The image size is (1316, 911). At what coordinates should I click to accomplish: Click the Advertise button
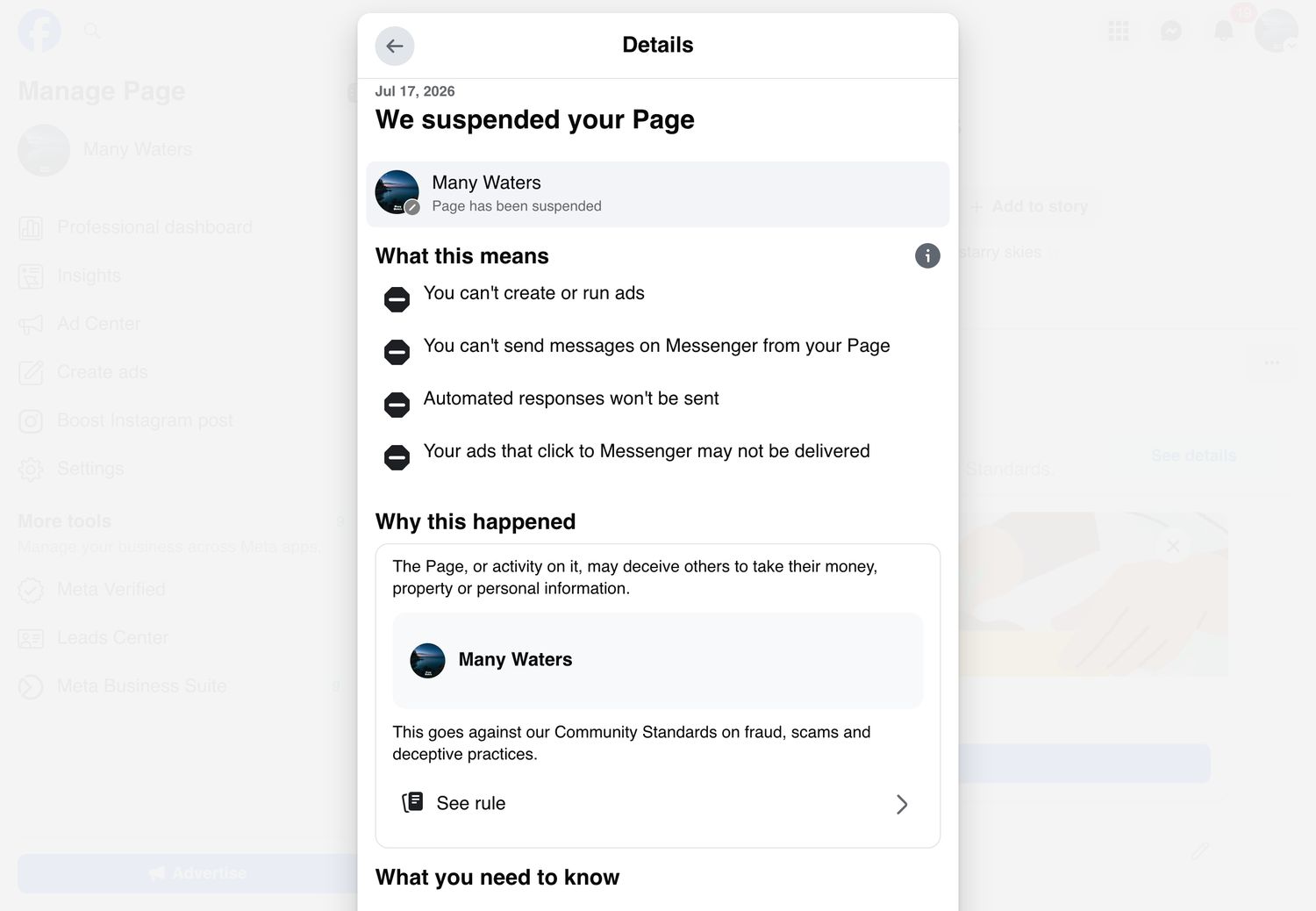click(189, 873)
